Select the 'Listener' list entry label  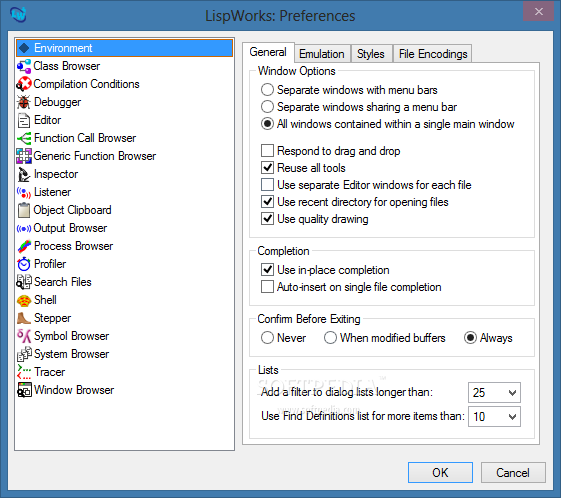pos(53,192)
